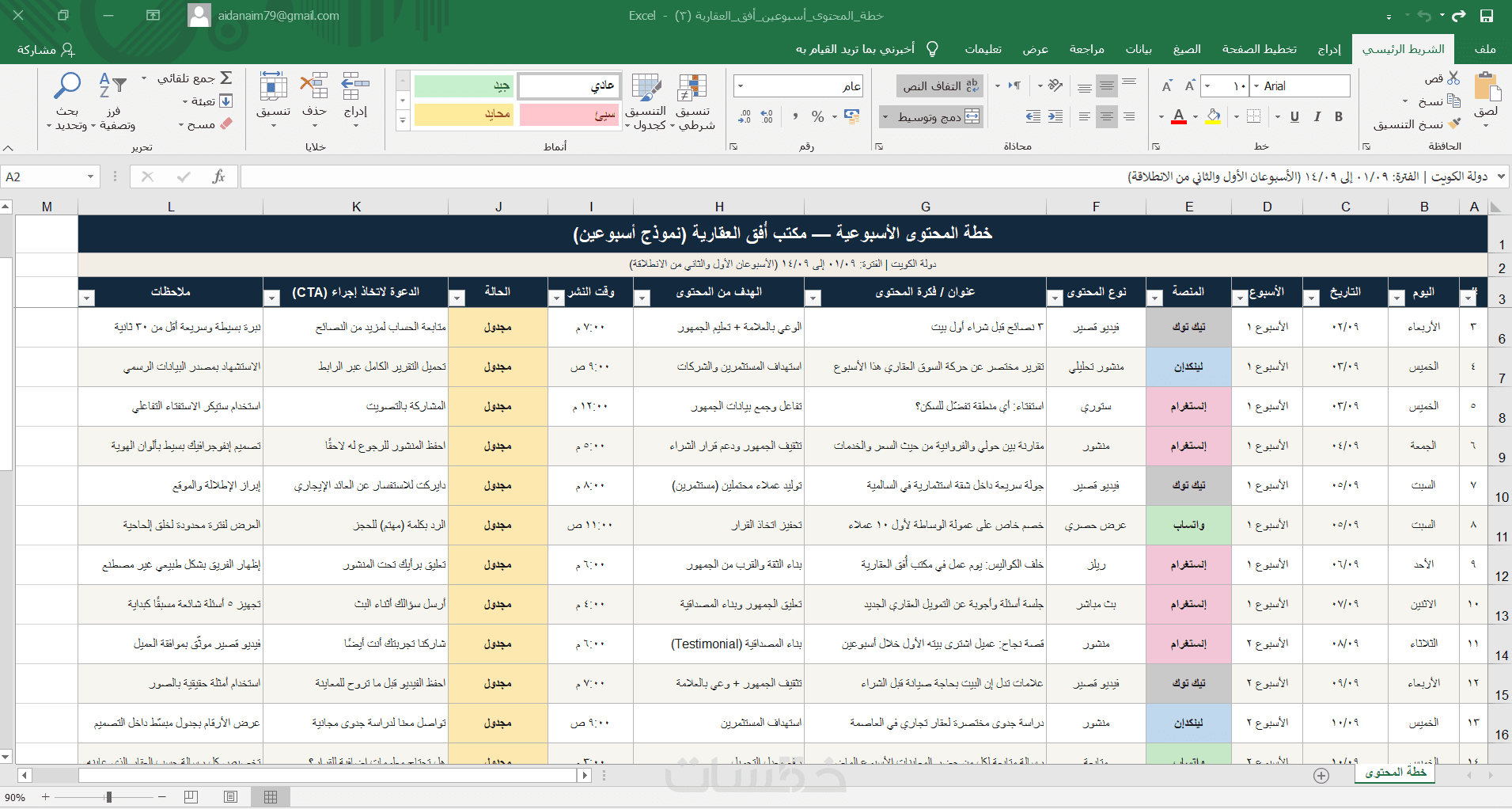Open the filter dropdown for المنصة column
The width and height of the screenshot is (1512, 809).
click(x=1155, y=298)
